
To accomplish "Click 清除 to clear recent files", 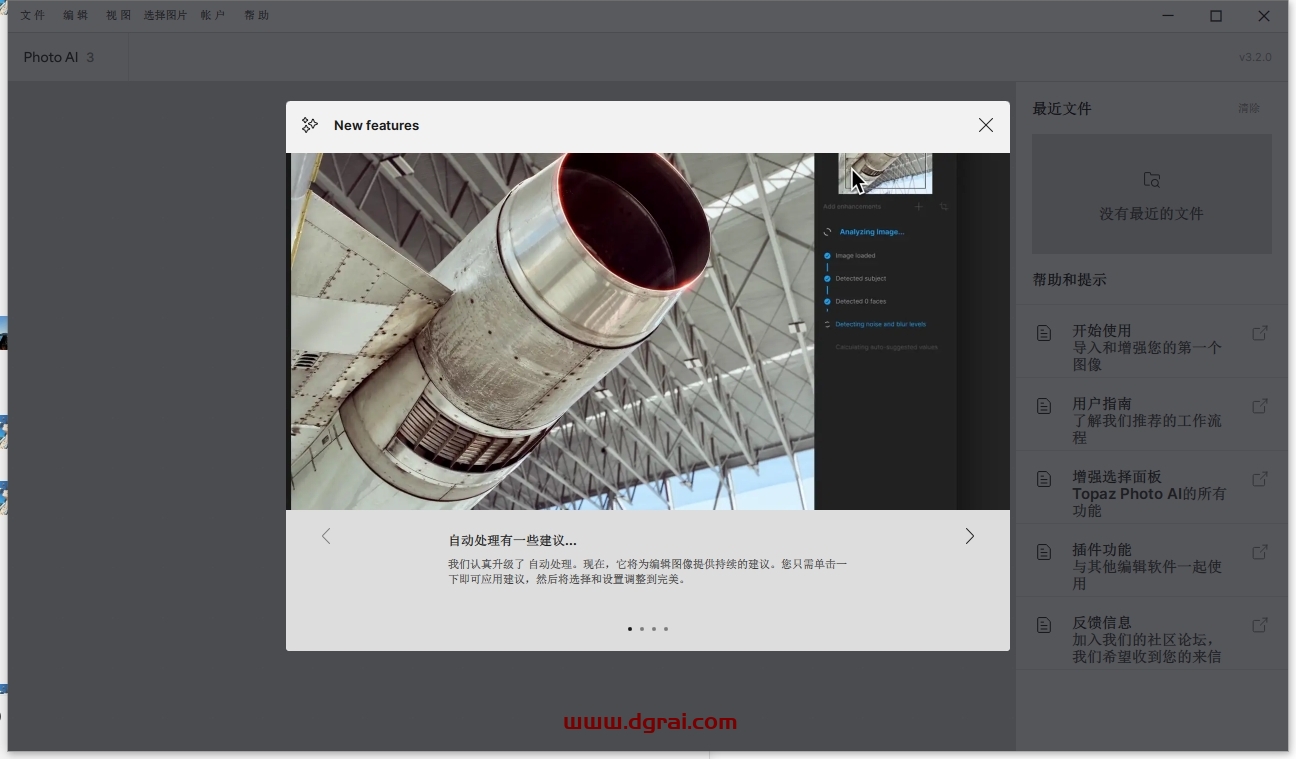I will [x=1248, y=108].
